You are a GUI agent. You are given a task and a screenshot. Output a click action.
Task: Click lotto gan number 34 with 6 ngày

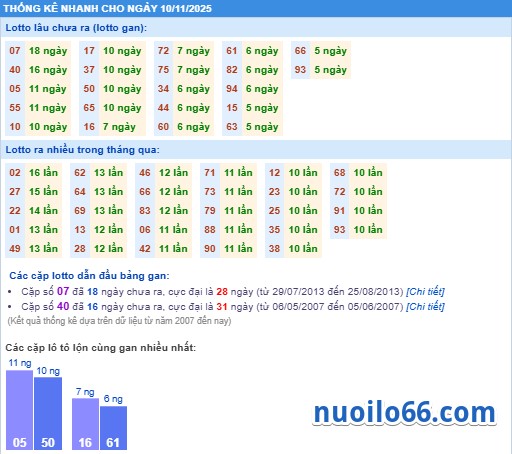tap(163, 89)
